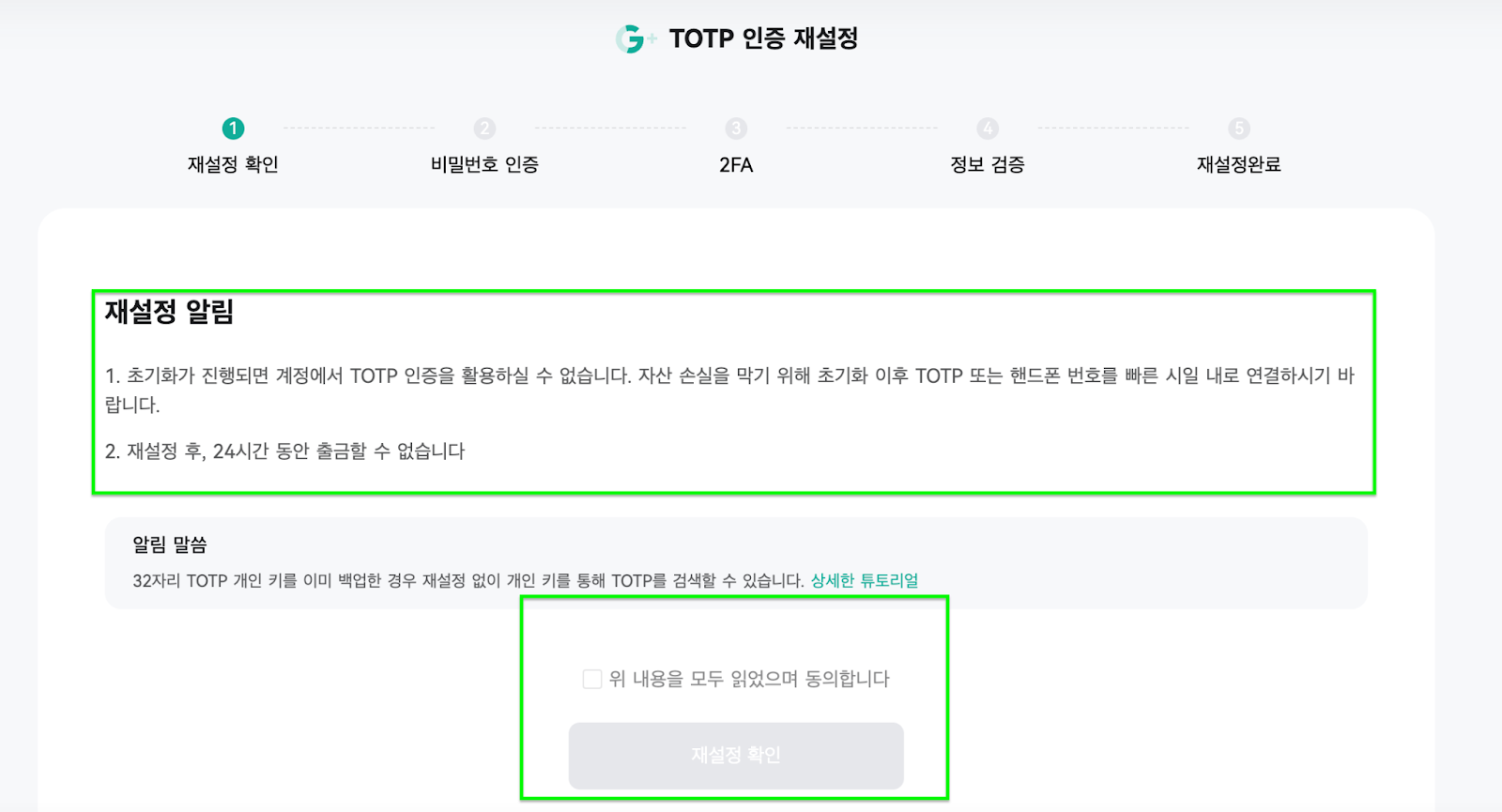Select the '정보 검증' step label
This screenshot has width=1502, height=812.
point(988,164)
